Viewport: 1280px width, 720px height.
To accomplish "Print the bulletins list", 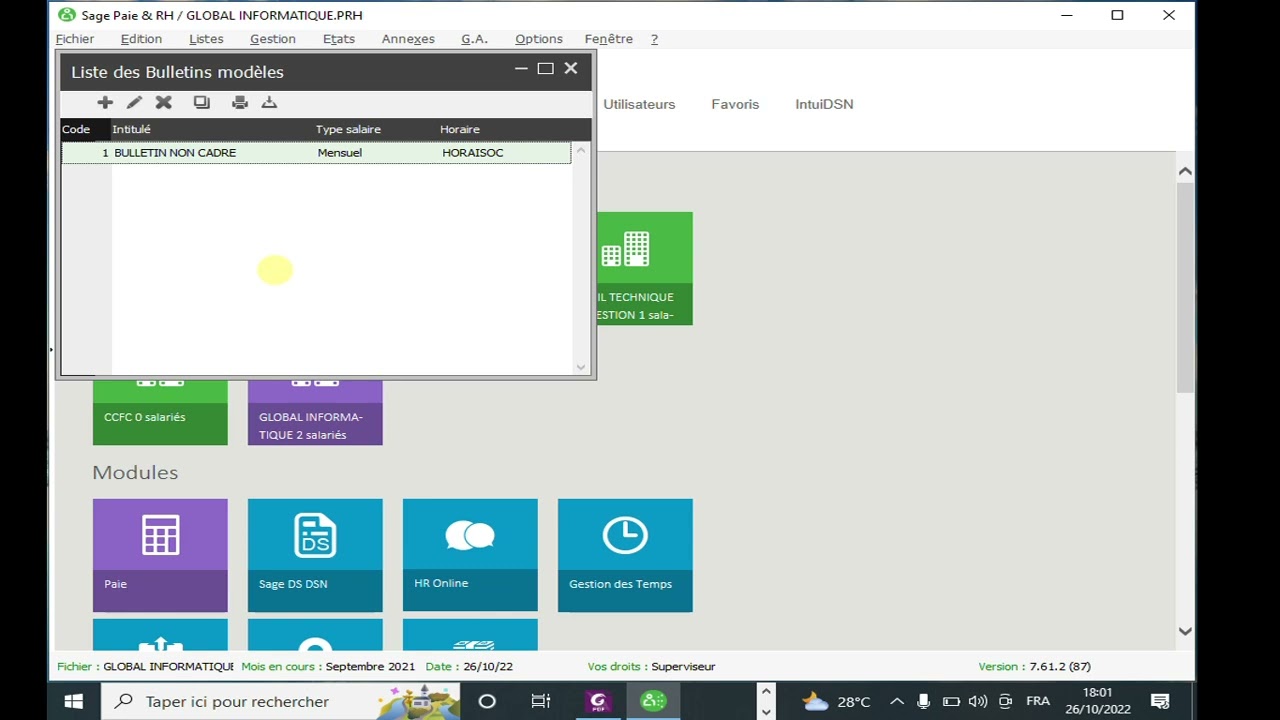I will 240,102.
